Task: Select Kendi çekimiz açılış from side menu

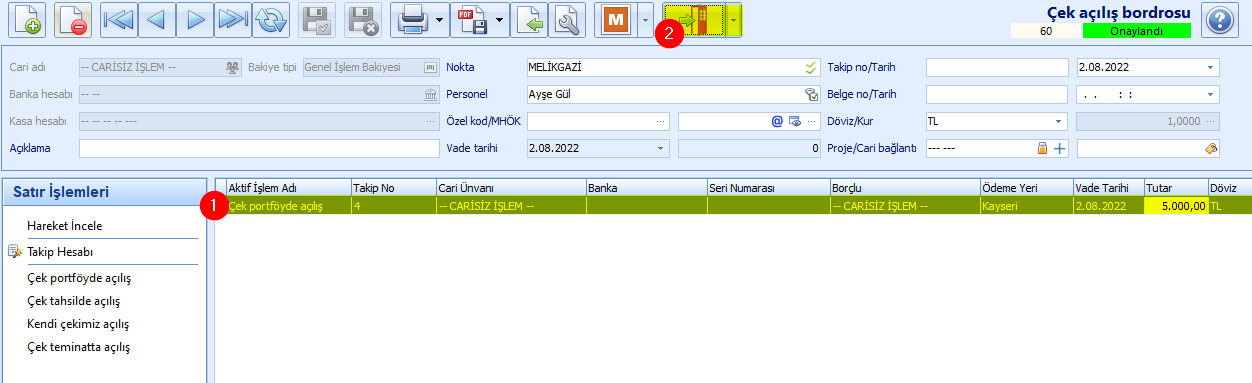Action: coord(78,324)
